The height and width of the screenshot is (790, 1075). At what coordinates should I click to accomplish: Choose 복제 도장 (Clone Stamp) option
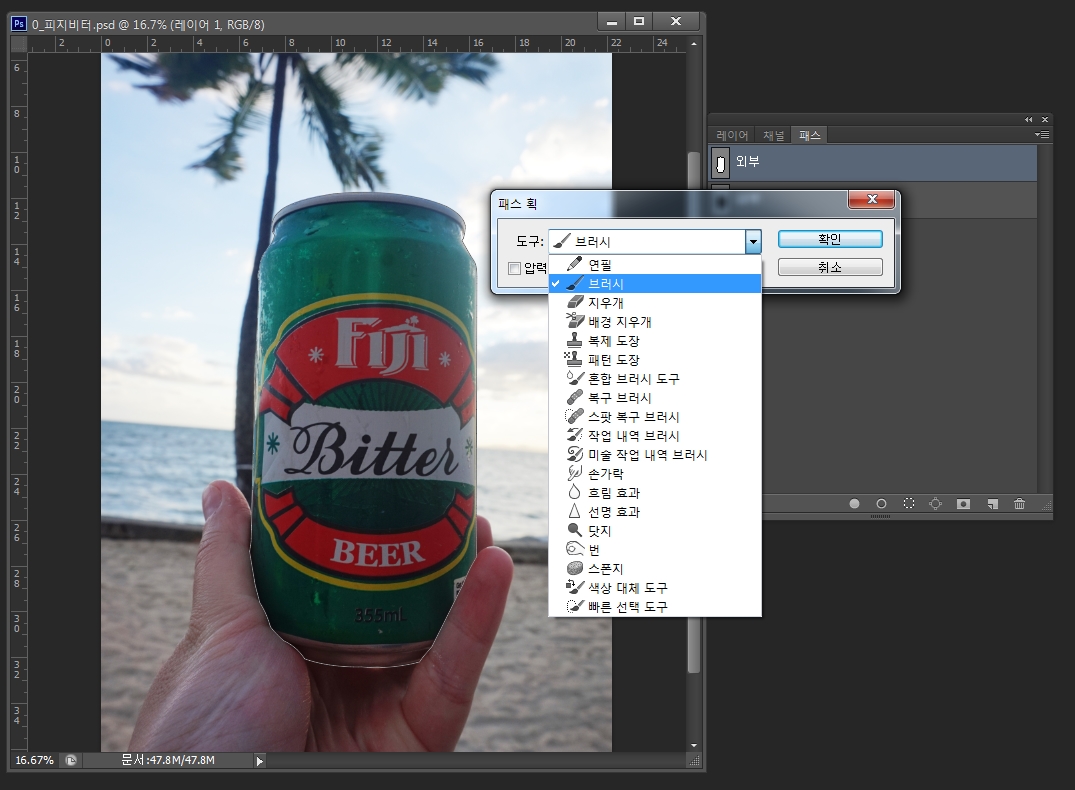click(x=655, y=341)
